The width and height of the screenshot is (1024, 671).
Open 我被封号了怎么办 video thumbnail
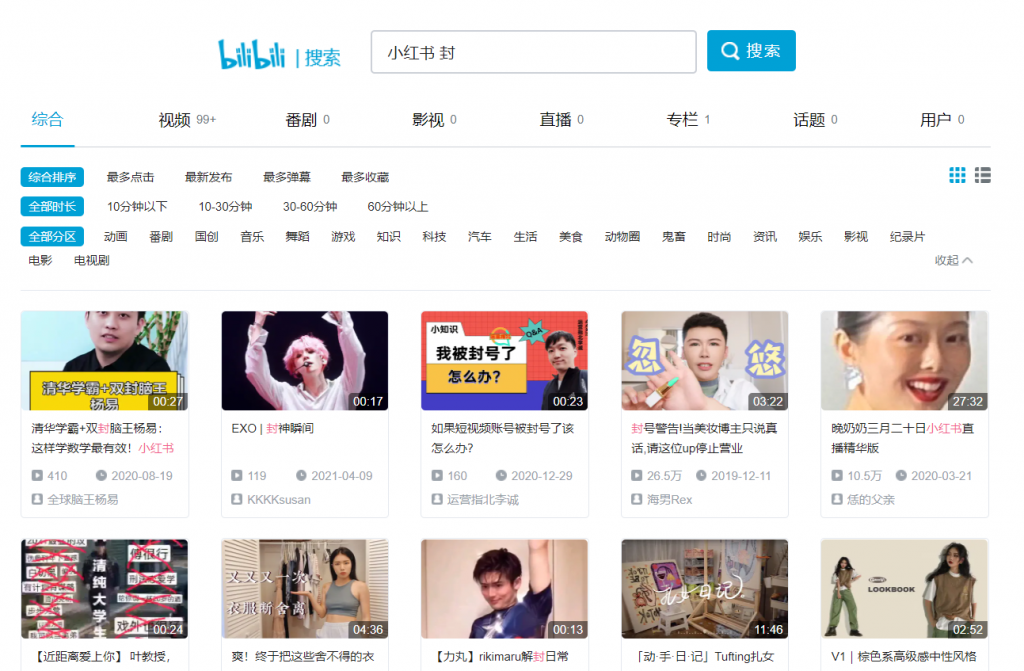(x=504, y=361)
